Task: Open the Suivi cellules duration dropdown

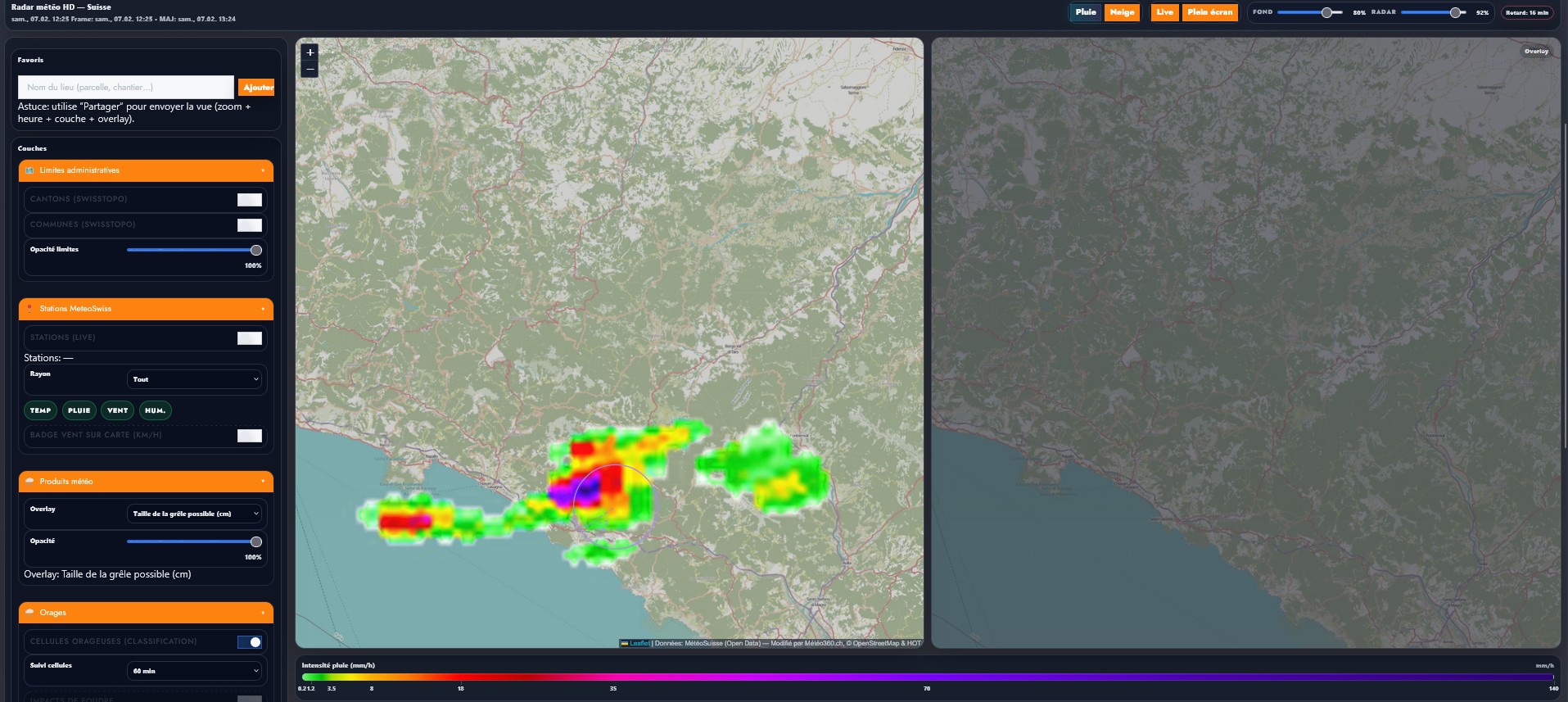Action: (x=195, y=671)
